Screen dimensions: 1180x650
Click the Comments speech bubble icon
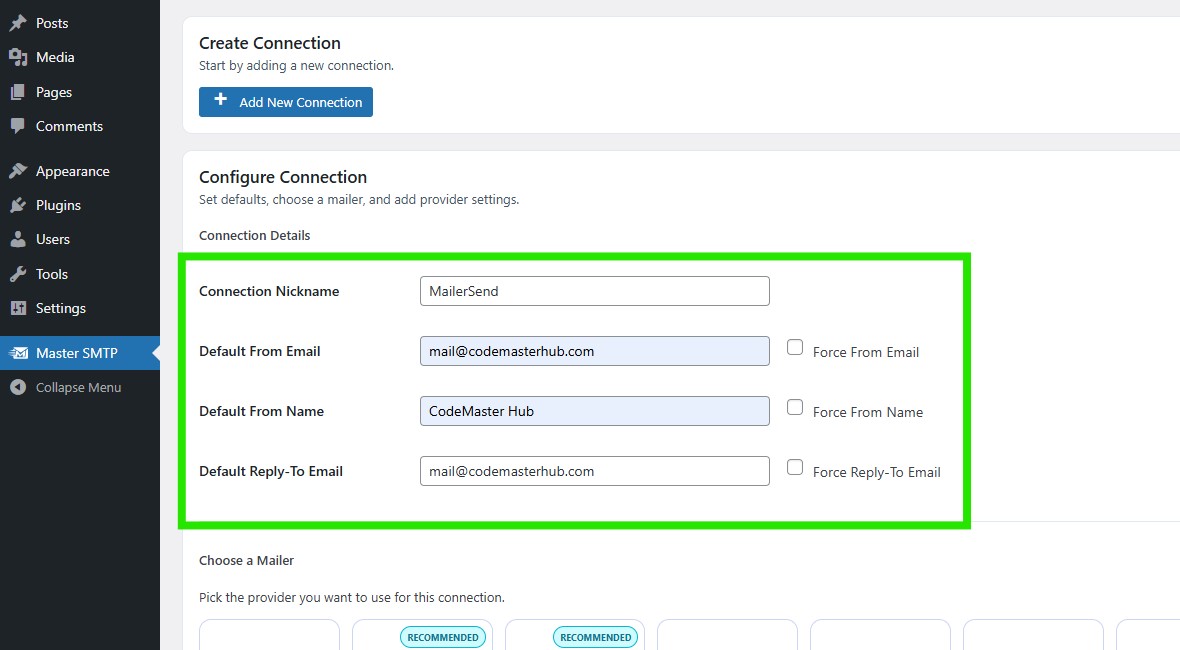18,126
